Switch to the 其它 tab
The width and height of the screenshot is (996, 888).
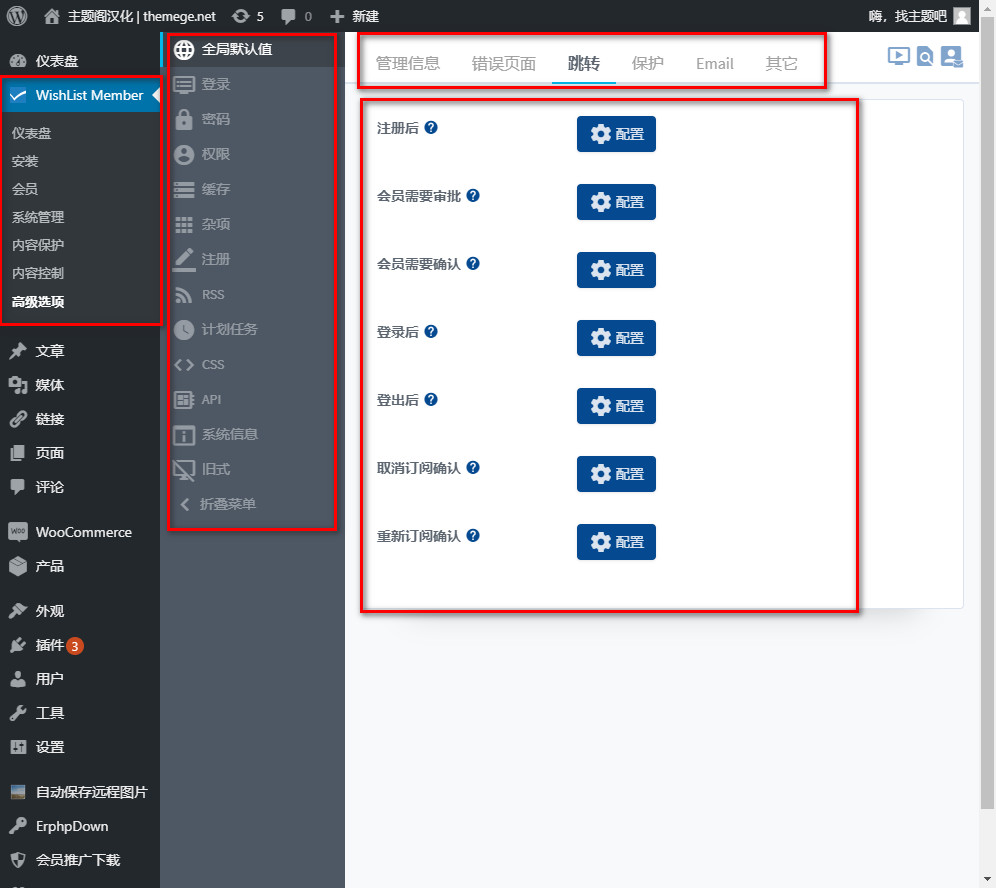click(x=781, y=64)
